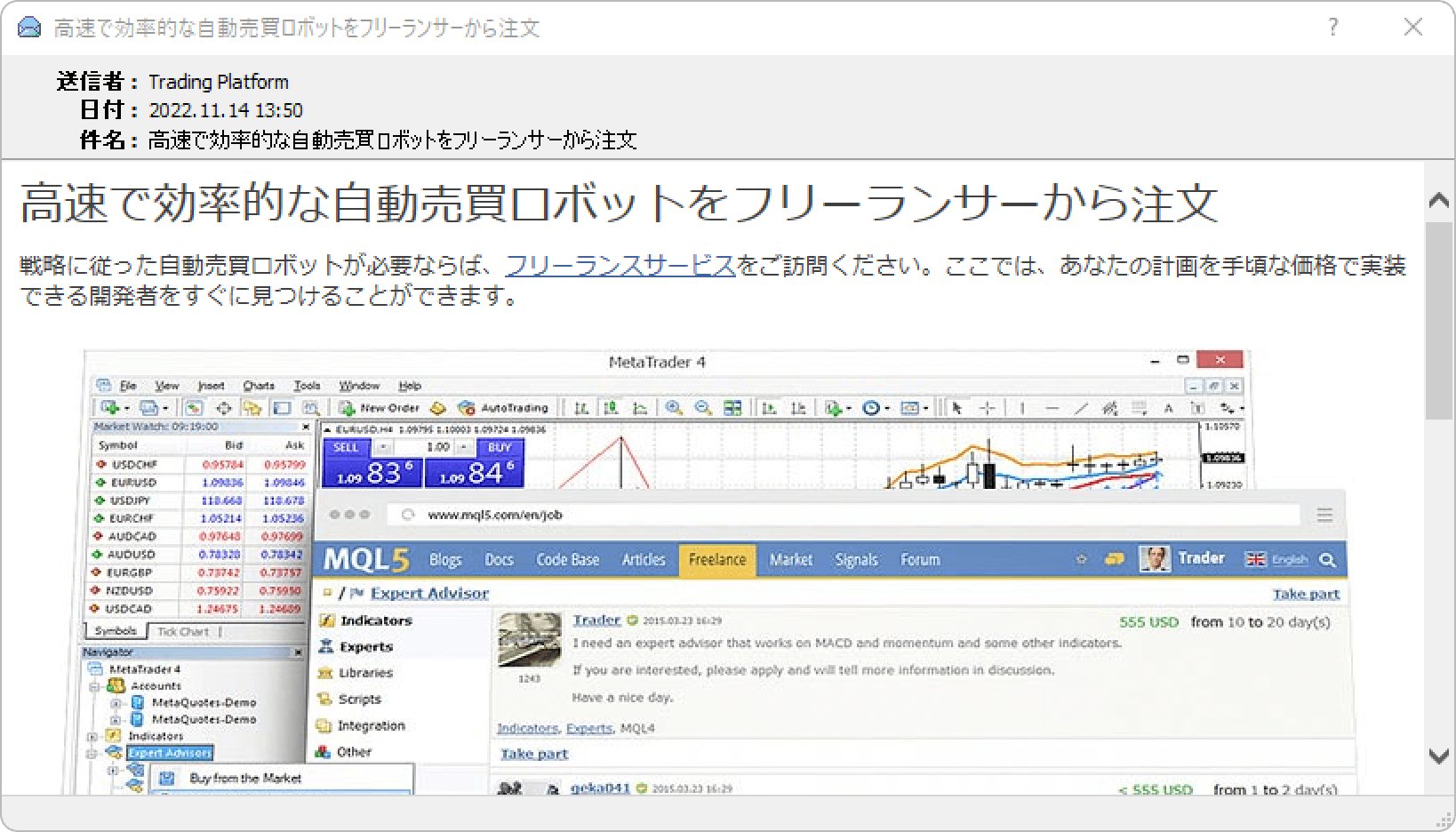Zoom in on the chart

pyautogui.click(x=674, y=408)
